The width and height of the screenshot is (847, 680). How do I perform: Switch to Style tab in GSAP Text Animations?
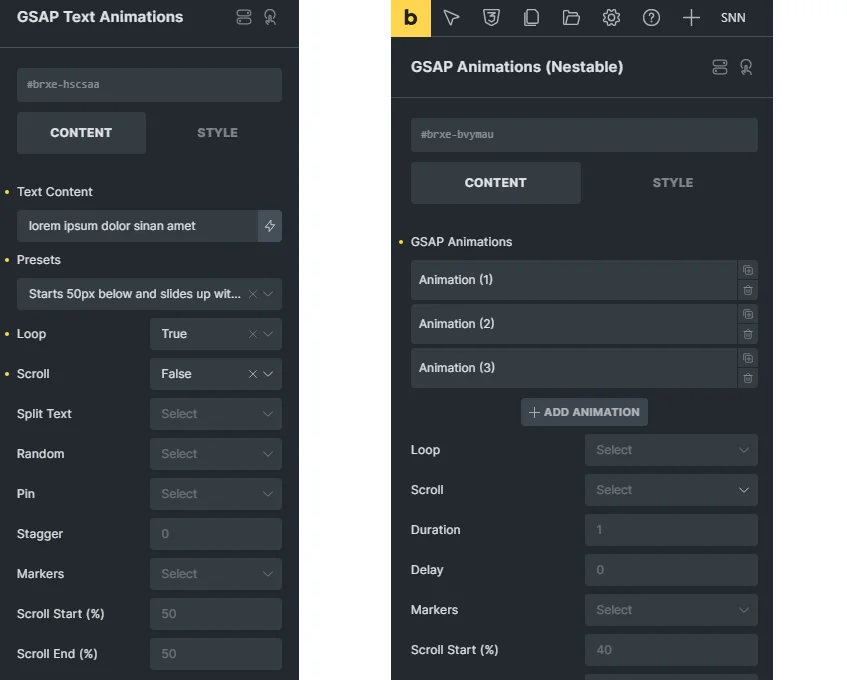pyautogui.click(x=217, y=133)
